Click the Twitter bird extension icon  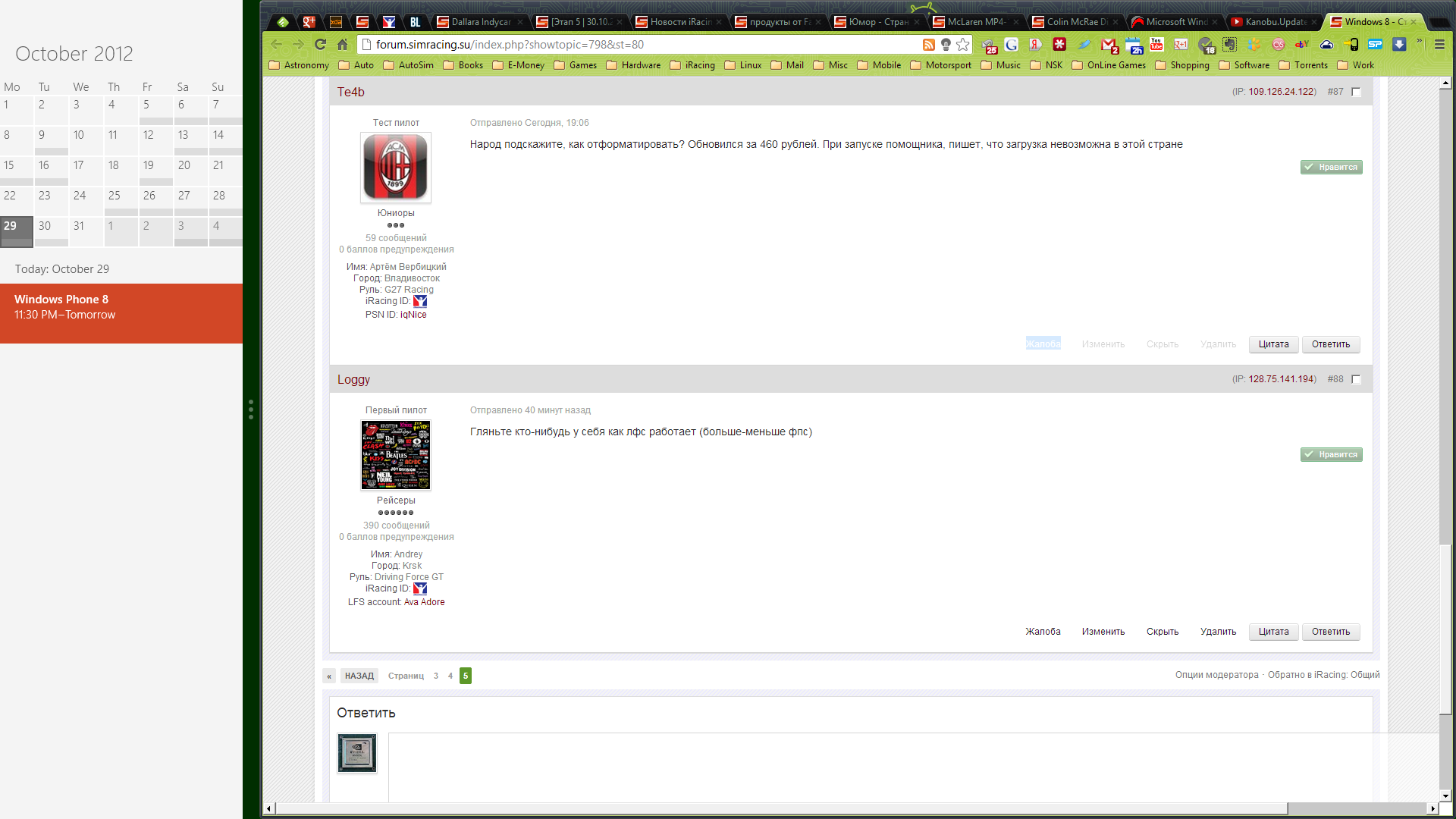coord(1084,45)
